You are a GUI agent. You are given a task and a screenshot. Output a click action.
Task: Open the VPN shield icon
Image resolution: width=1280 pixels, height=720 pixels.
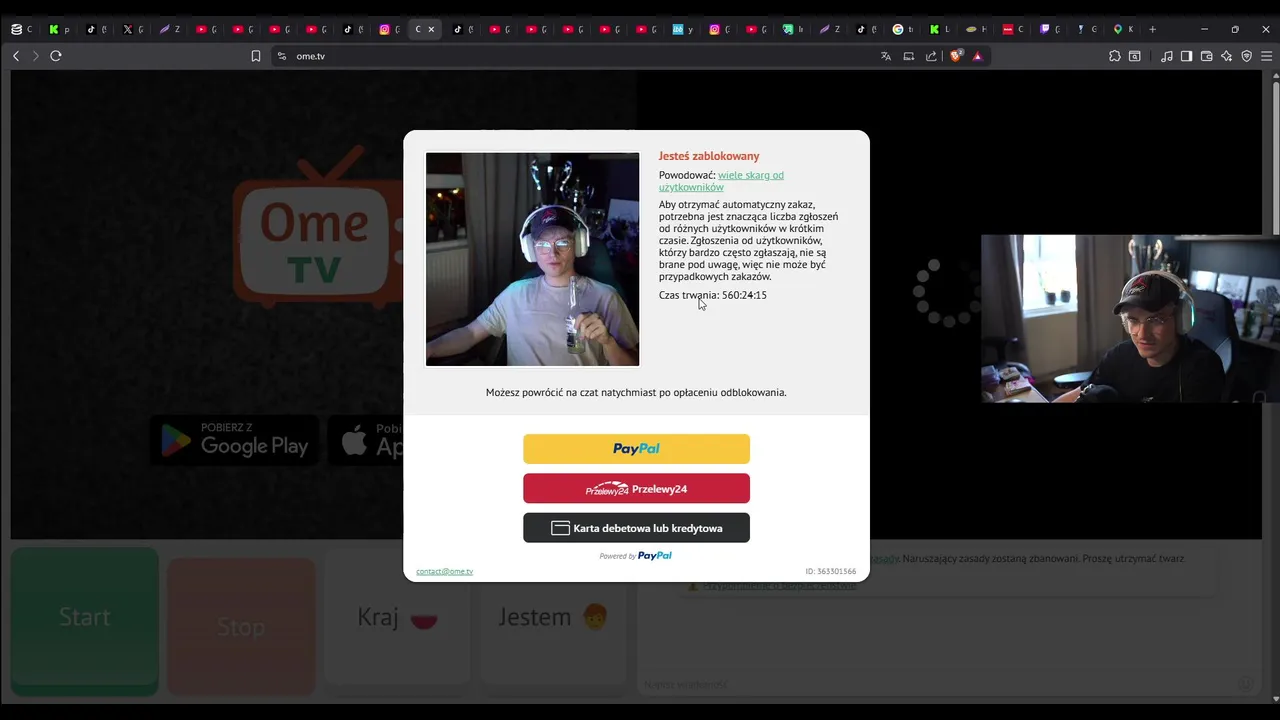(x=1246, y=56)
